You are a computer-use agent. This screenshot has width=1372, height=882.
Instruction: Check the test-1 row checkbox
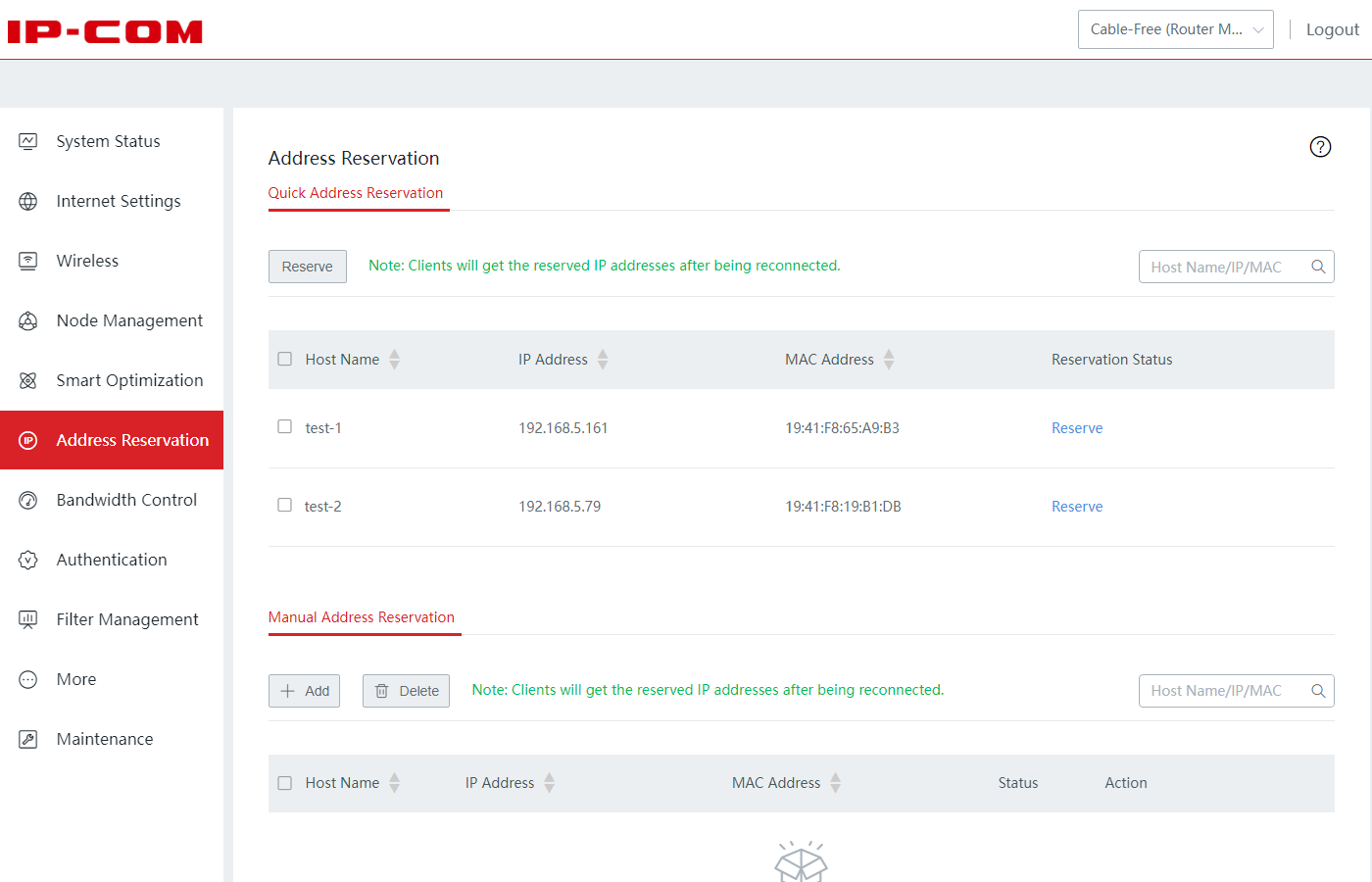click(285, 427)
